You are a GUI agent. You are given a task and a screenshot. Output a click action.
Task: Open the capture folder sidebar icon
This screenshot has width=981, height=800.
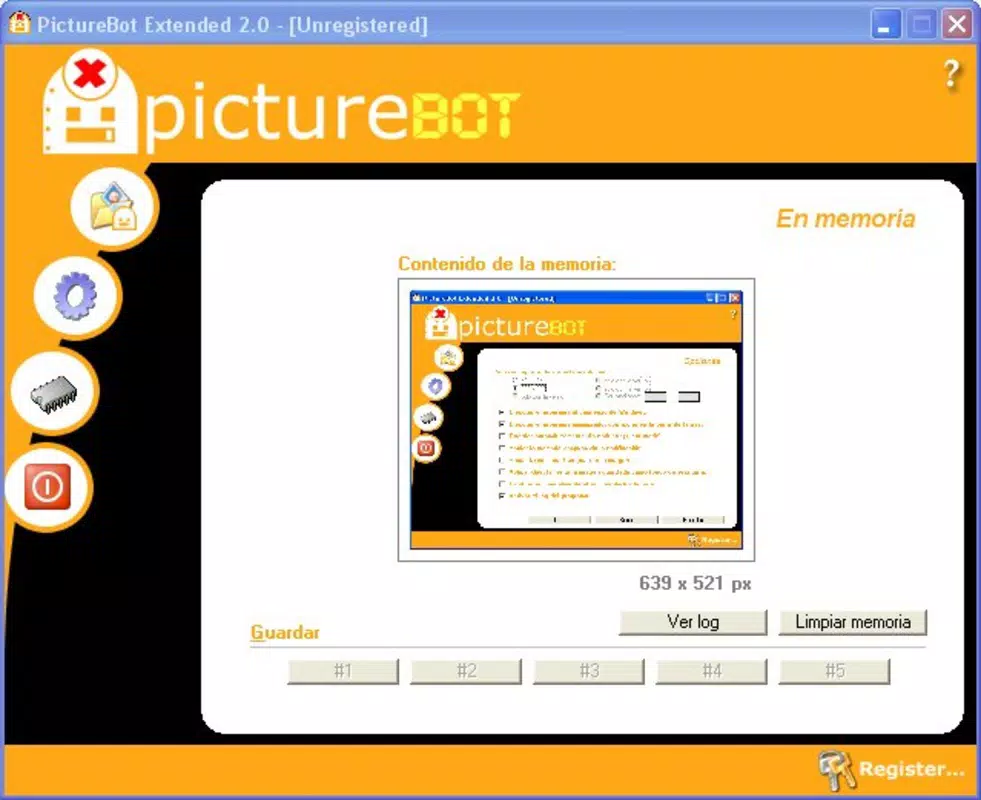click(113, 207)
